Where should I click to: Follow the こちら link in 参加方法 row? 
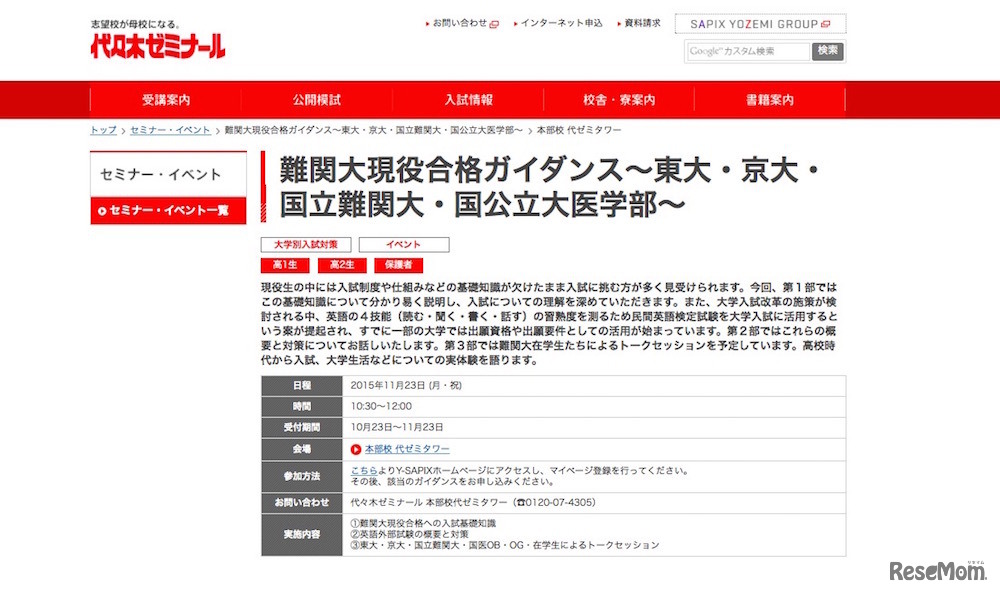click(x=364, y=471)
